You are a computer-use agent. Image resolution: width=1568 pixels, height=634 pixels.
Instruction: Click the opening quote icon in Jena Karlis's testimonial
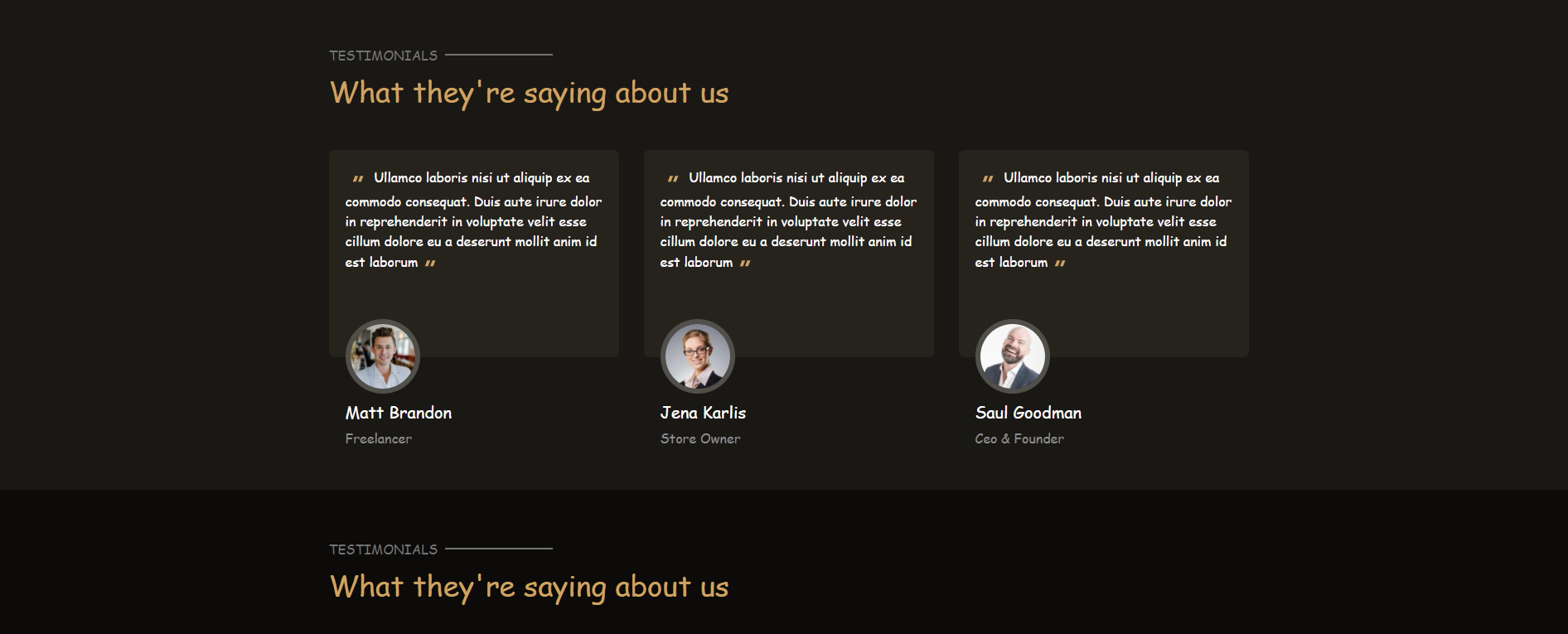click(x=673, y=179)
